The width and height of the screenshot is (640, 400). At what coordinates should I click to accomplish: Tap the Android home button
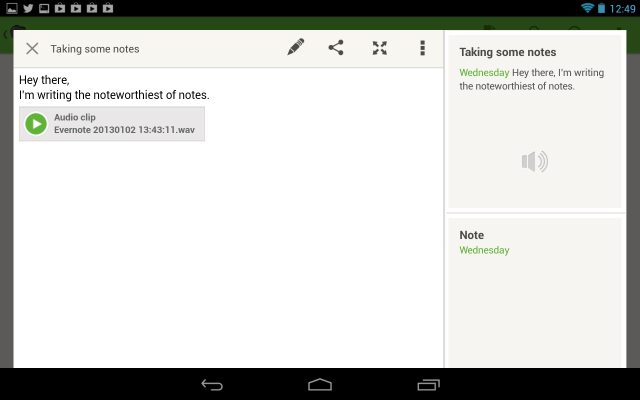pyautogui.click(x=320, y=384)
